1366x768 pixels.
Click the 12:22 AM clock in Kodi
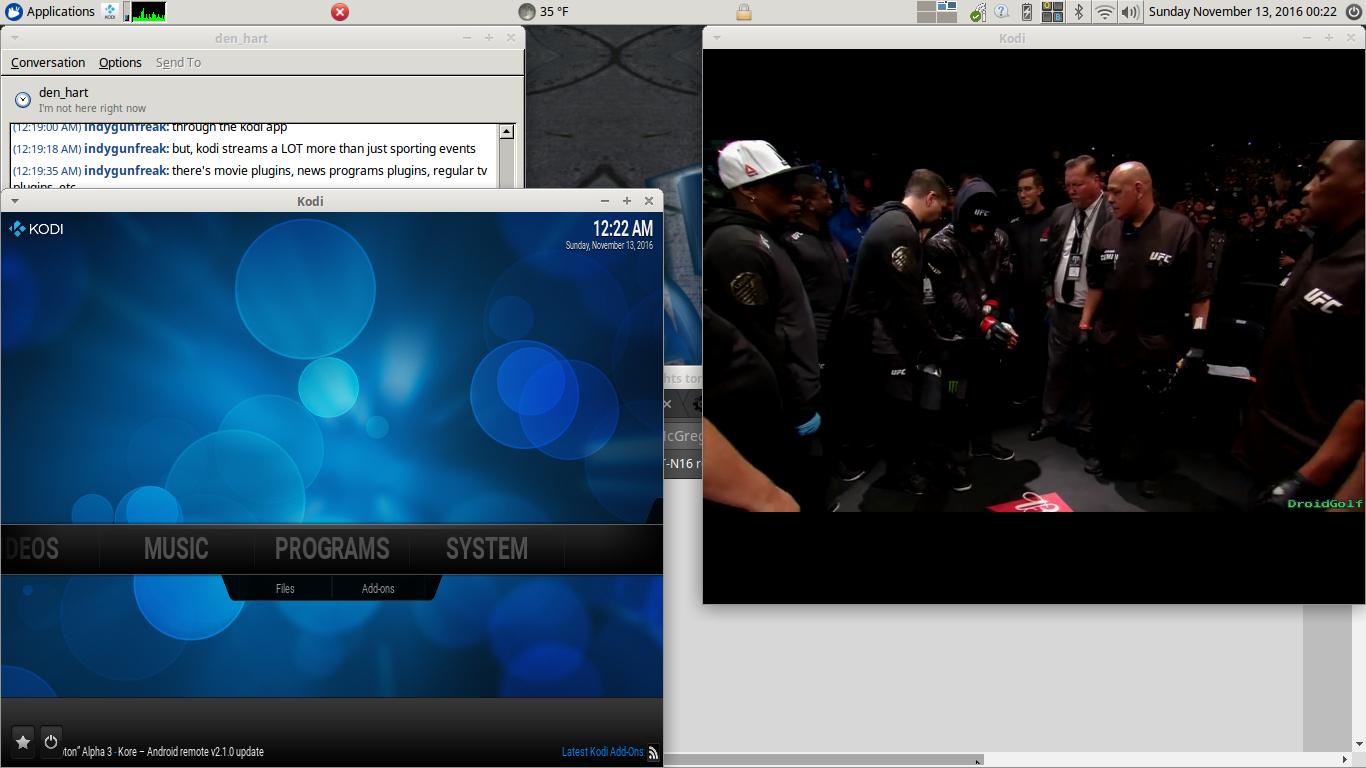(623, 228)
